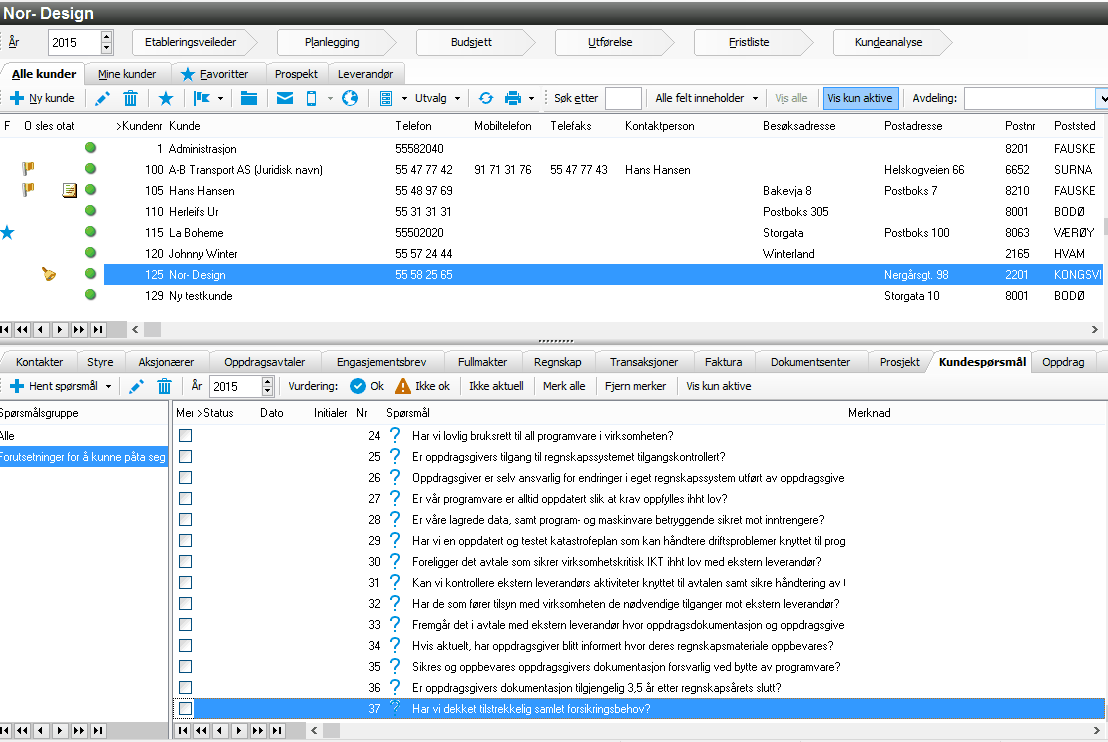The height and width of the screenshot is (742, 1108).
Task: Open the flag icon dropdown arrow
Action: (x=220, y=99)
